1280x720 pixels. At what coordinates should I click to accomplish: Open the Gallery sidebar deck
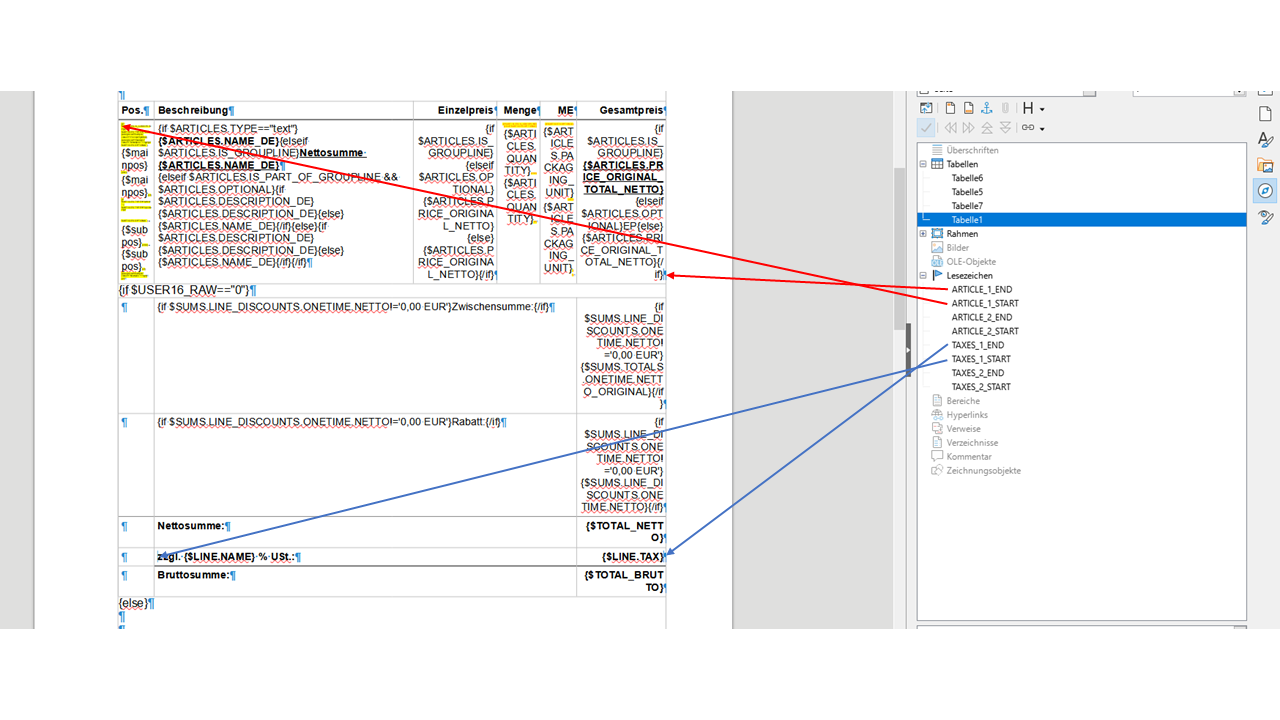(1265, 165)
